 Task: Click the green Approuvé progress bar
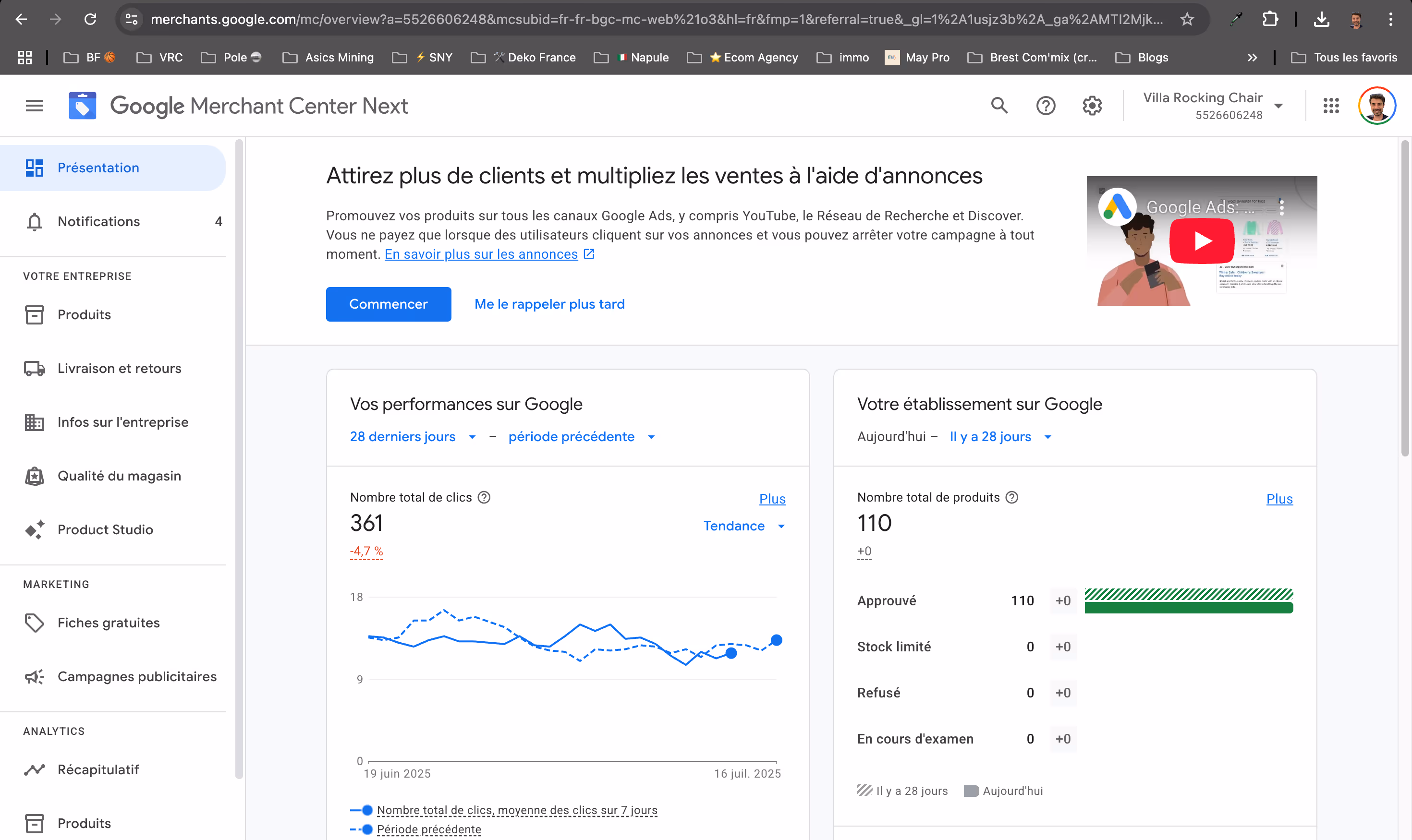1188,608
